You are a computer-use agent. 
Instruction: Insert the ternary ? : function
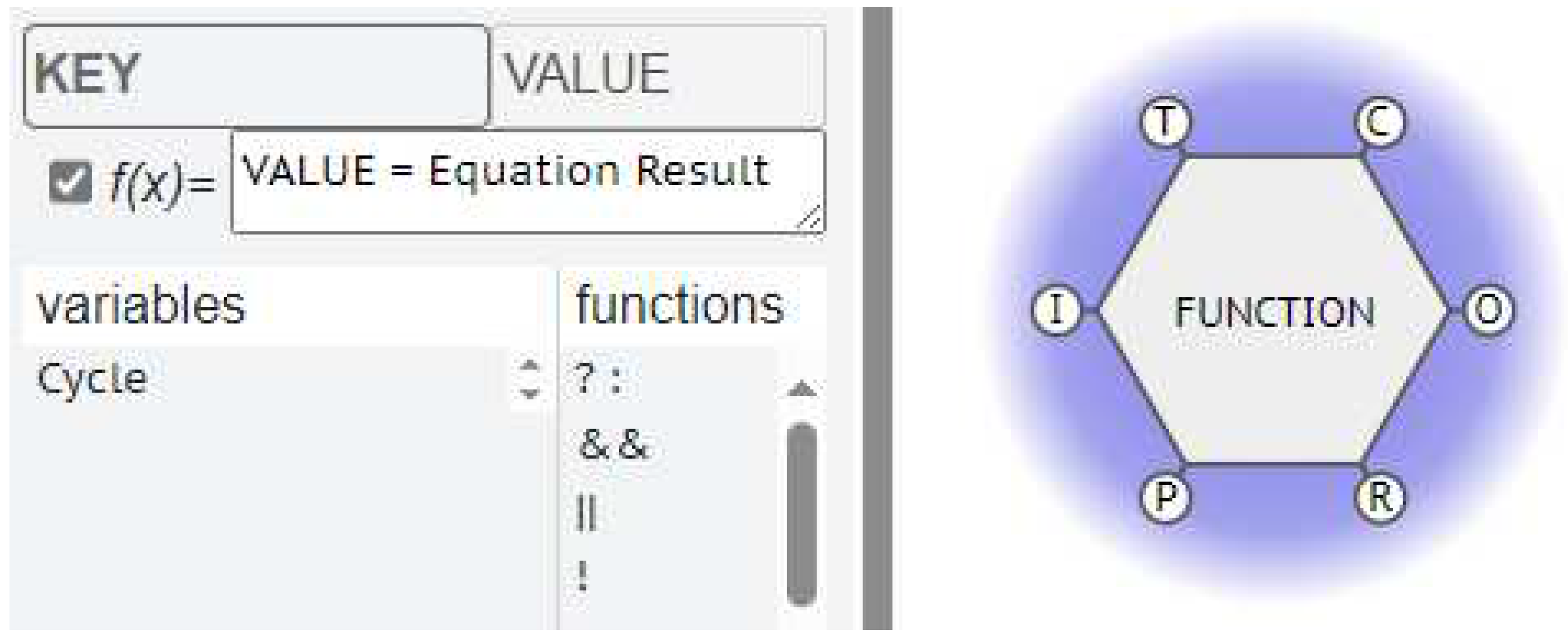click(597, 380)
